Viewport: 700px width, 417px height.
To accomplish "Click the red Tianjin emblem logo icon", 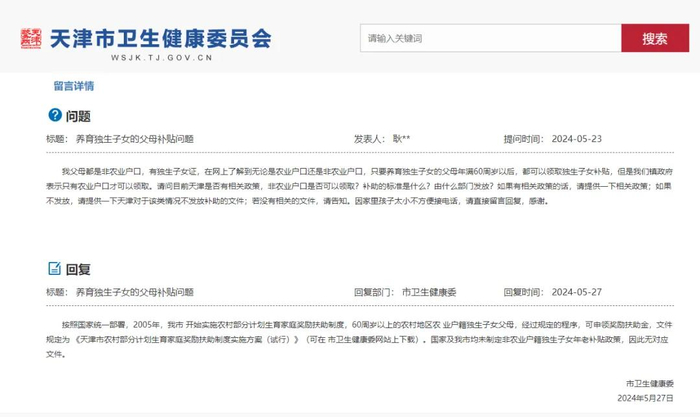I will click(x=31, y=38).
